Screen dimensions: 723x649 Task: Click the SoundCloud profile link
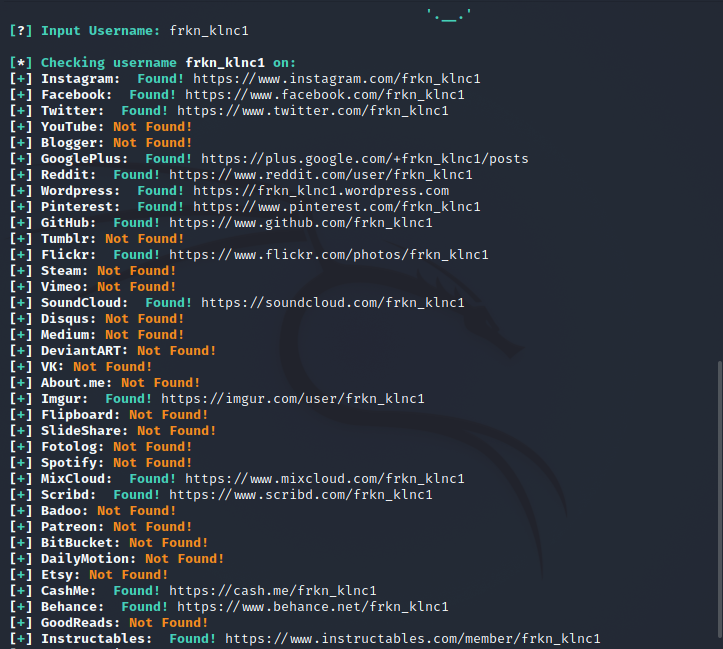click(332, 303)
